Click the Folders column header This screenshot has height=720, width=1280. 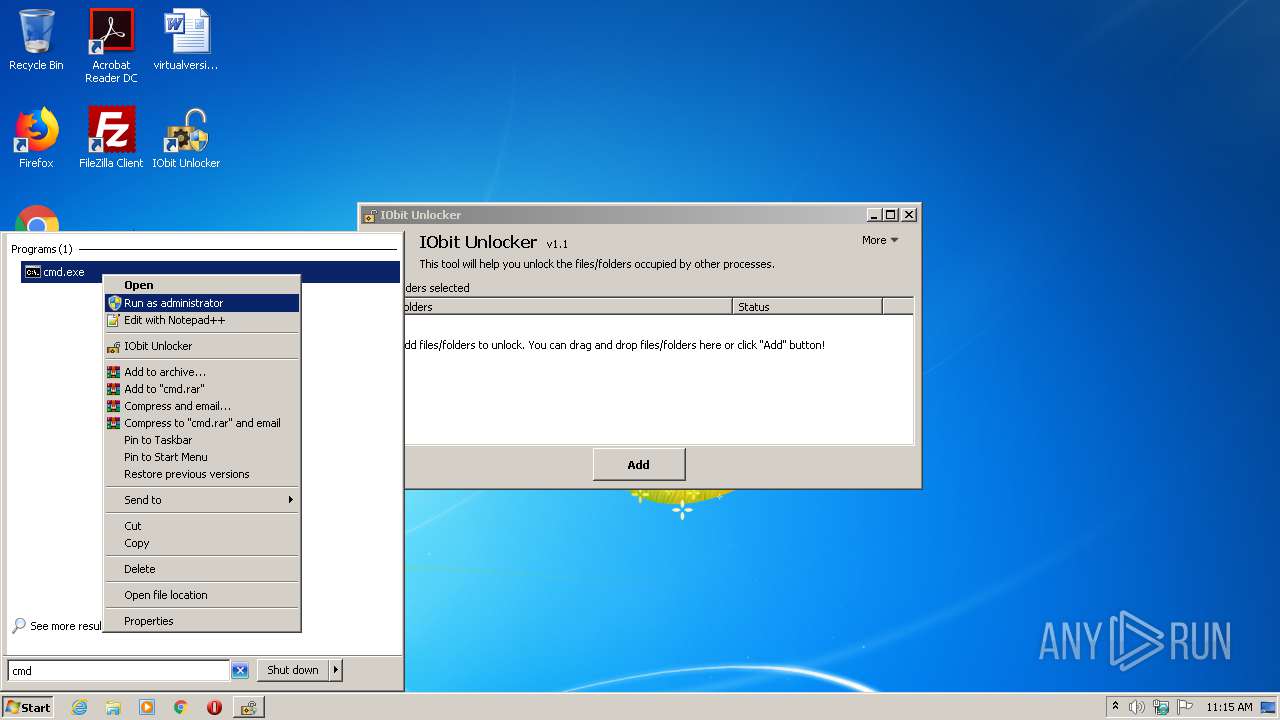click(x=568, y=306)
